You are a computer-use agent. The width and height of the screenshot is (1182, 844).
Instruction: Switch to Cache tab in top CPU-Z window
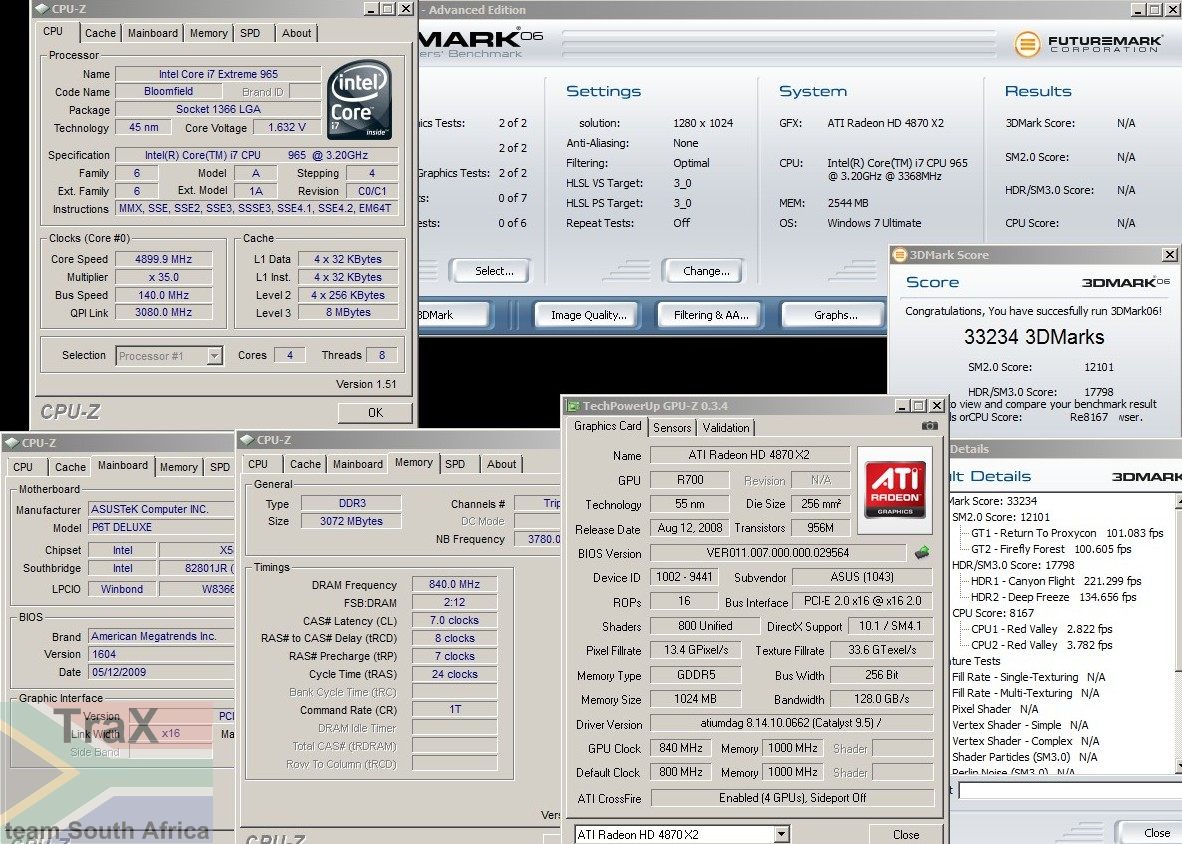pyautogui.click(x=100, y=33)
